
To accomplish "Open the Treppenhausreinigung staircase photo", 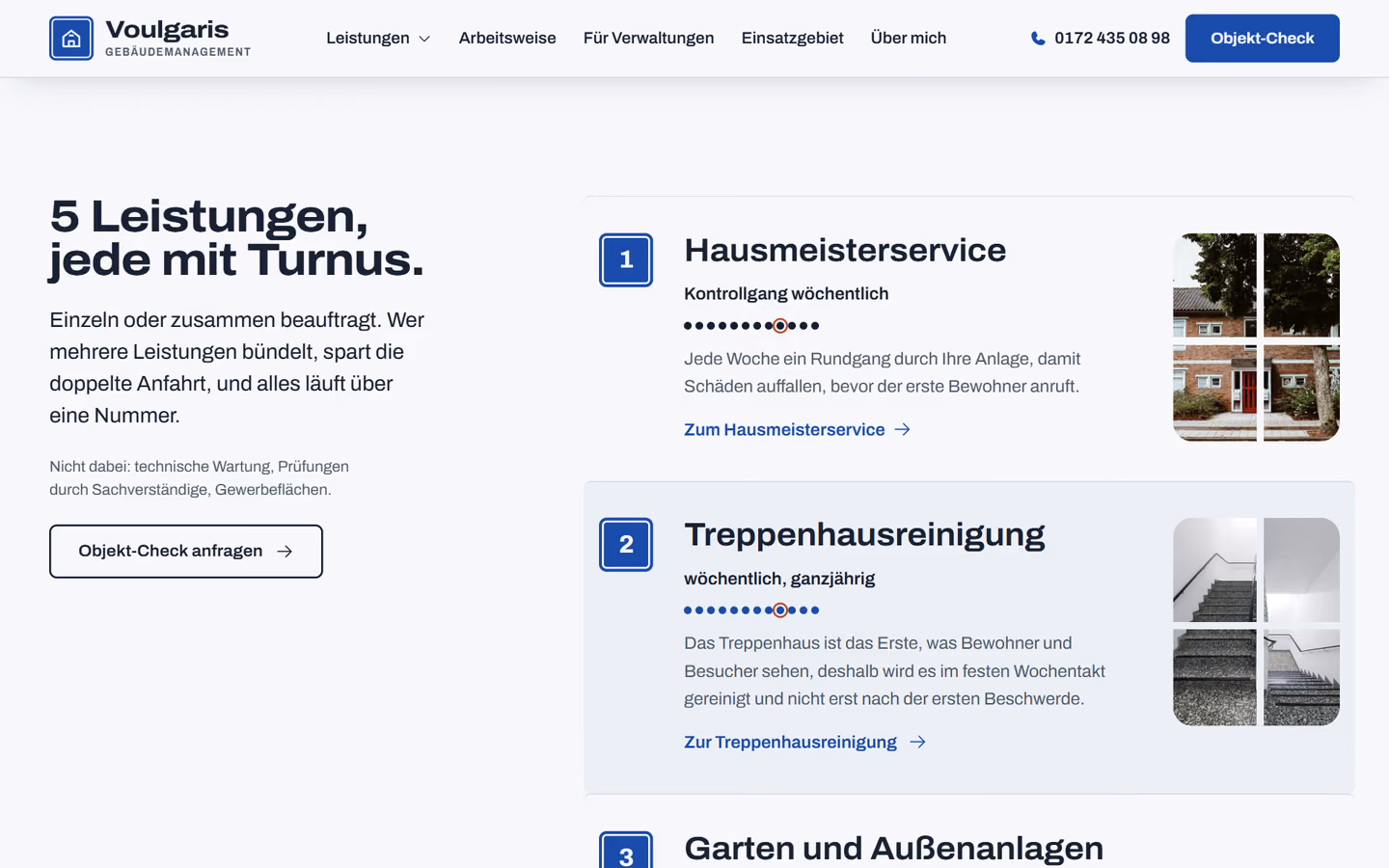I will tap(1256, 622).
